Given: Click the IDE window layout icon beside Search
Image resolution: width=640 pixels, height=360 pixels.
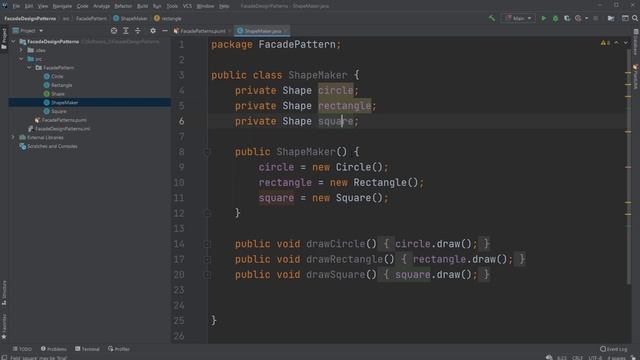Looking at the screenshot, I should click(625, 18).
